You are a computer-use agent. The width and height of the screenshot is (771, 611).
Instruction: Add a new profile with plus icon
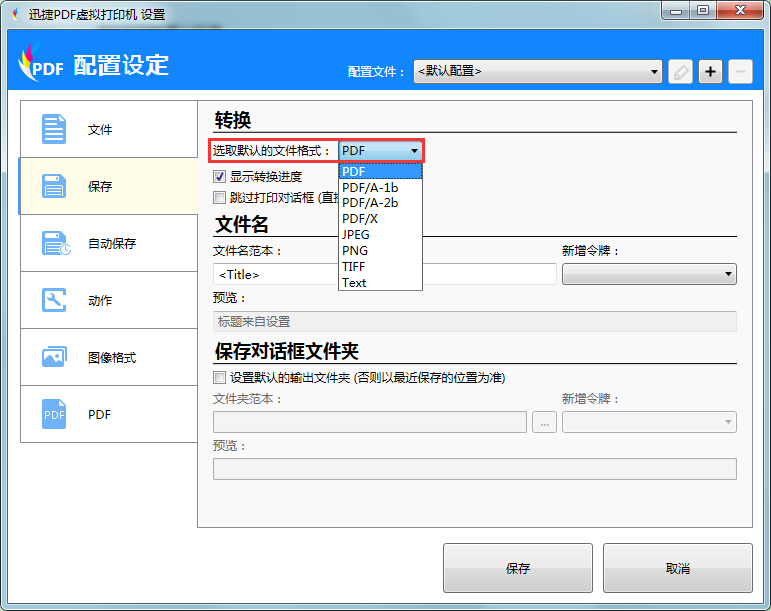tap(710, 72)
